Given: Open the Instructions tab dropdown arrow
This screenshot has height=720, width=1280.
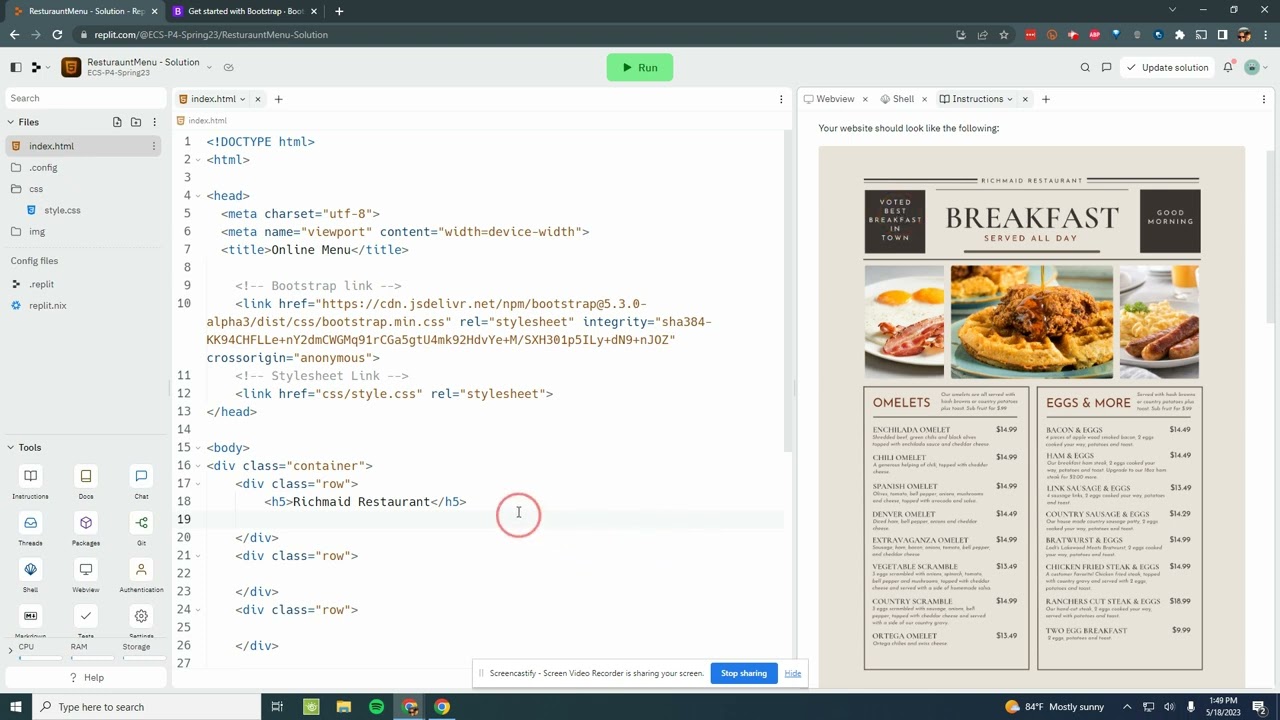Looking at the screenshot, I should [1010, 99].
